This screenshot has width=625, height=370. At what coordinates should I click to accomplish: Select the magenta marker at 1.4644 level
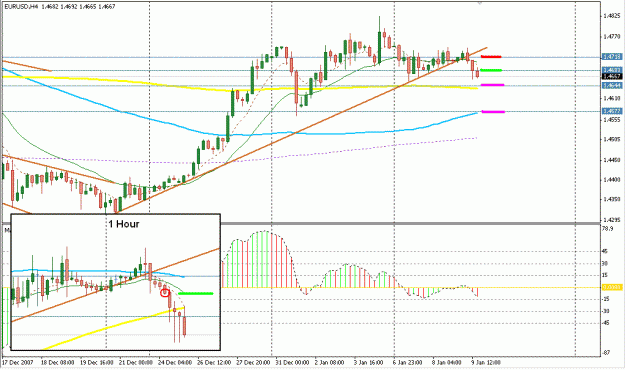(493, 85)
